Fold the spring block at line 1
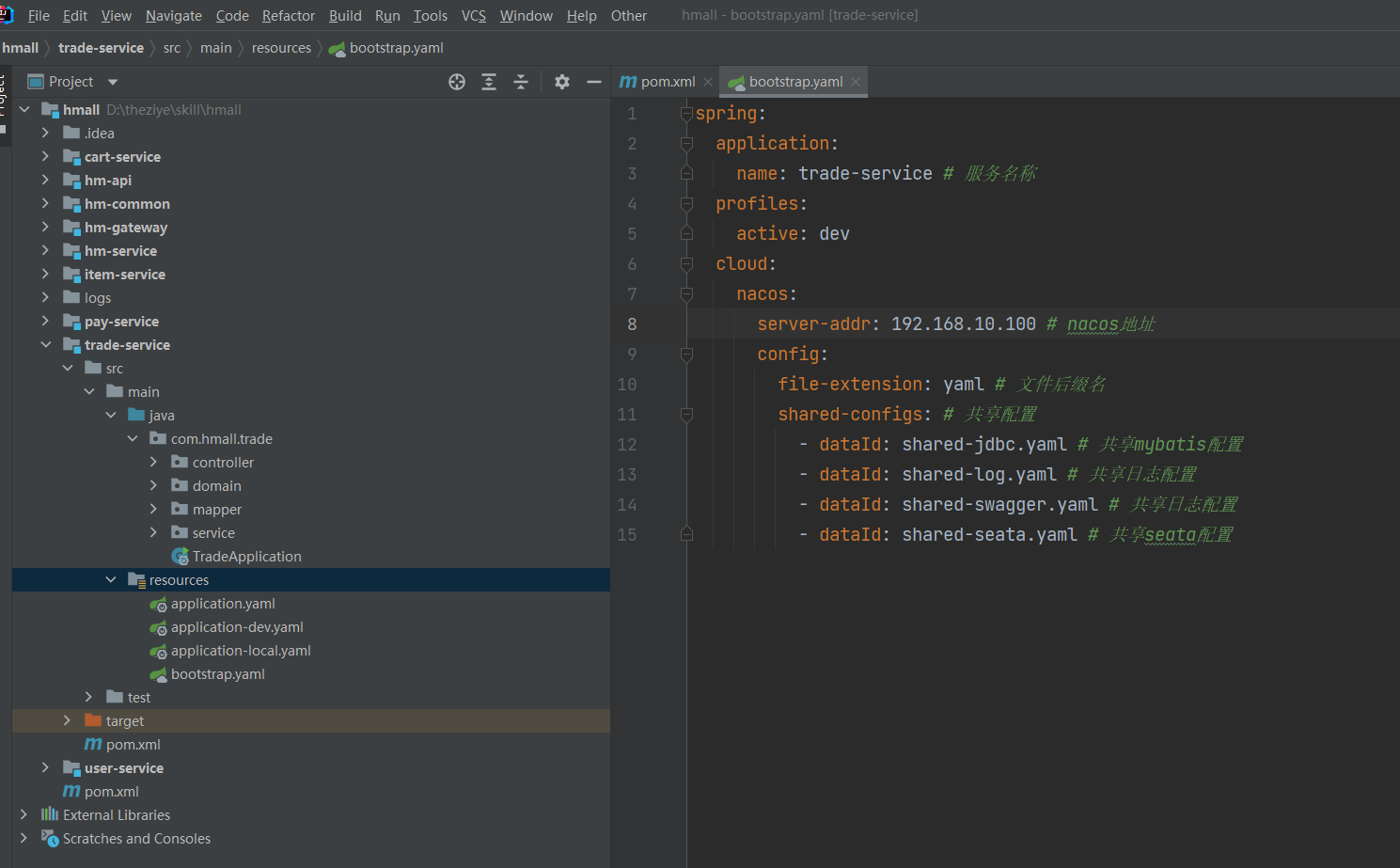1400x868 pixels. coord(686,114)
